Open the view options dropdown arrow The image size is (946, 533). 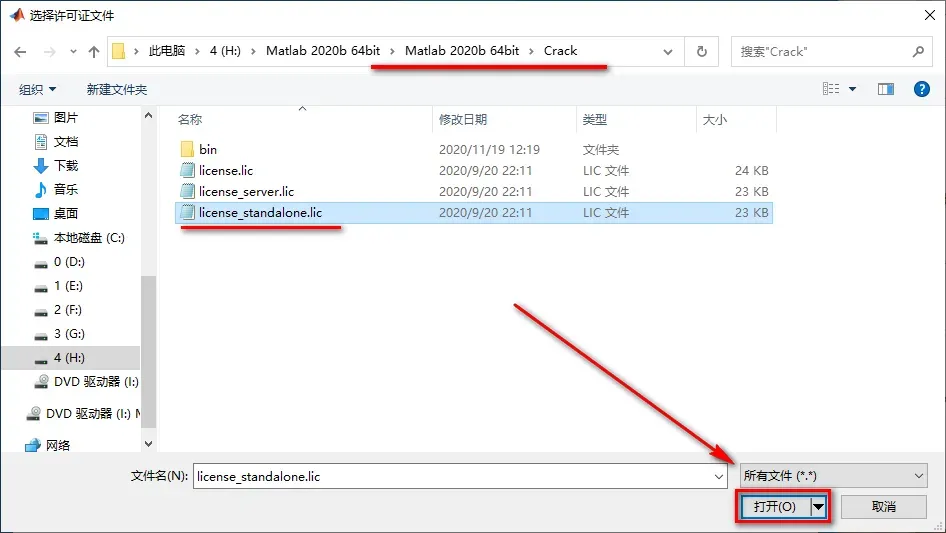[852, 89]
